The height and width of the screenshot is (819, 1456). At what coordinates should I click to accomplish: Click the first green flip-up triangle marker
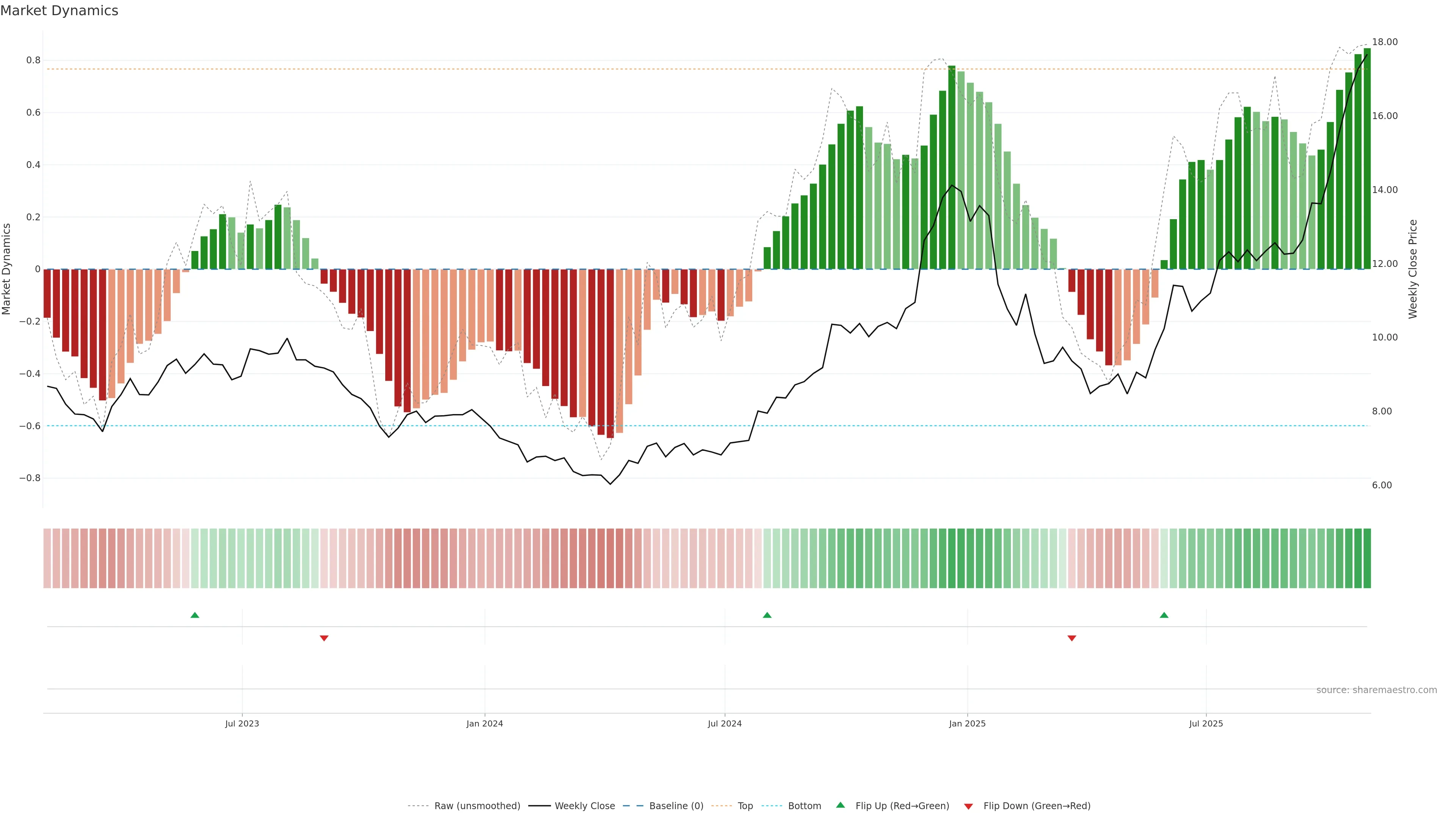tap(195, 615)
